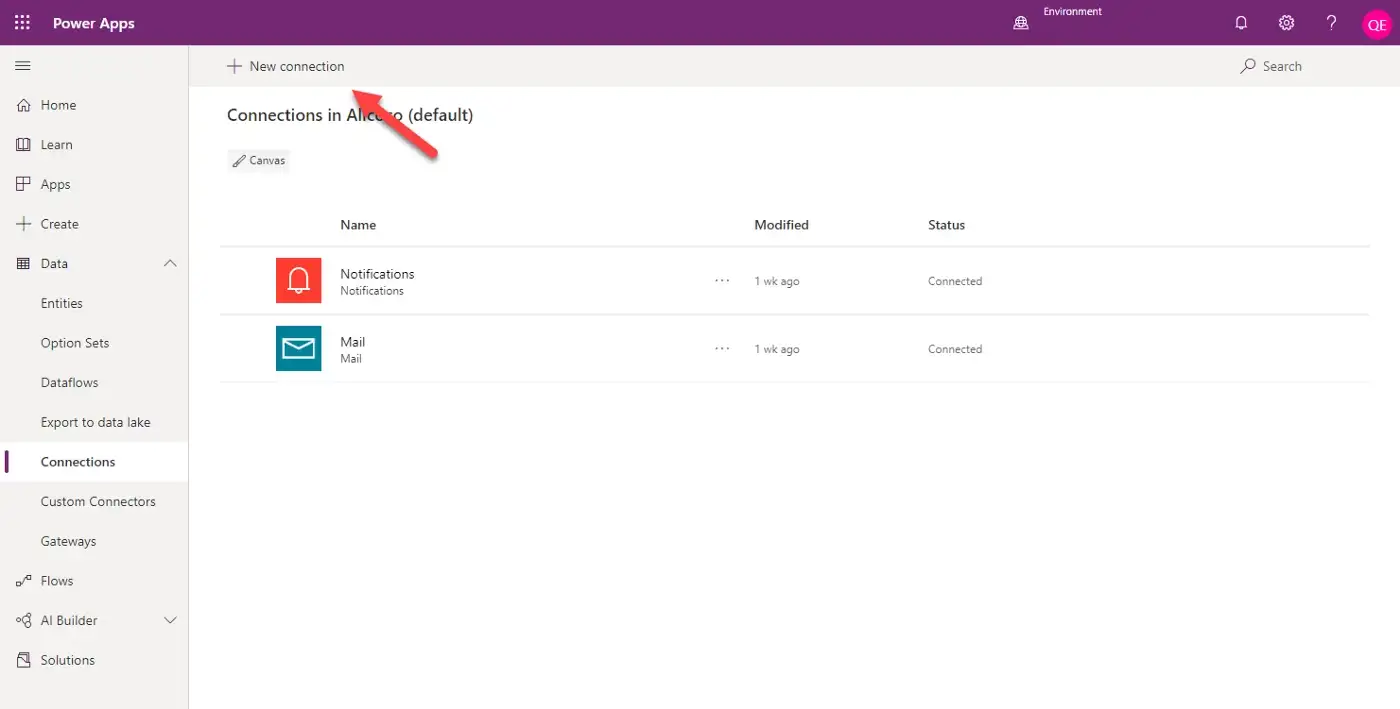1400x709 pixels.
Task: Expand the AI Builder section chevron
Action: 170,621
